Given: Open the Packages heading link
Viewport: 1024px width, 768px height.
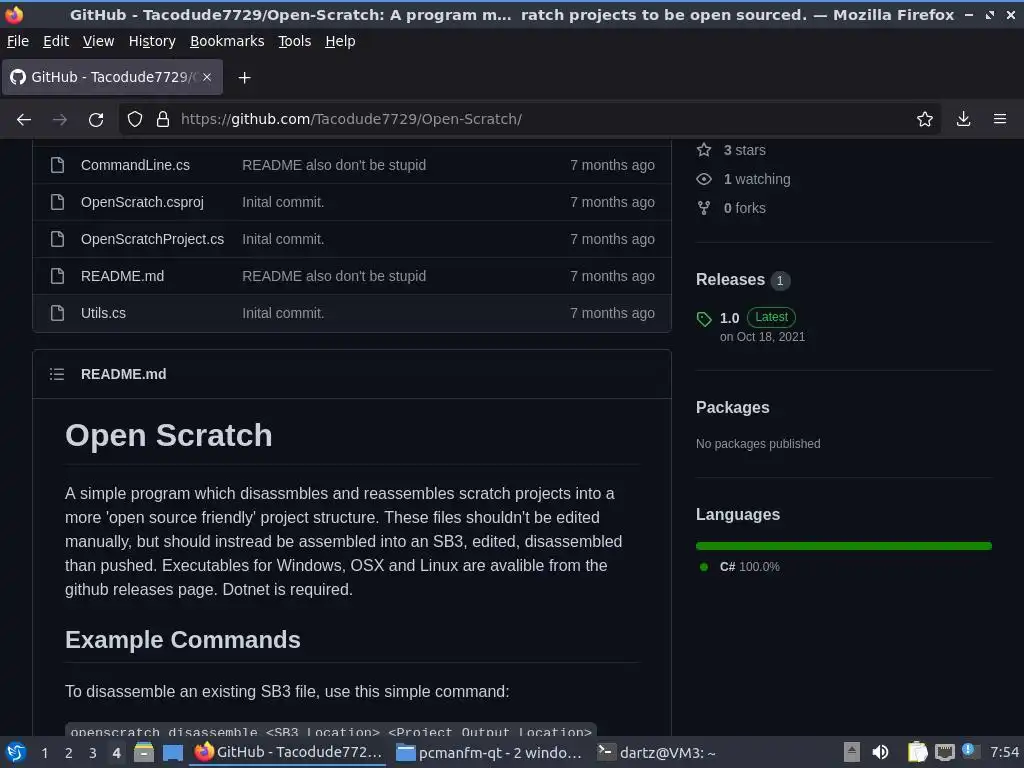Looking at the screenshot, I should point(733,408).
